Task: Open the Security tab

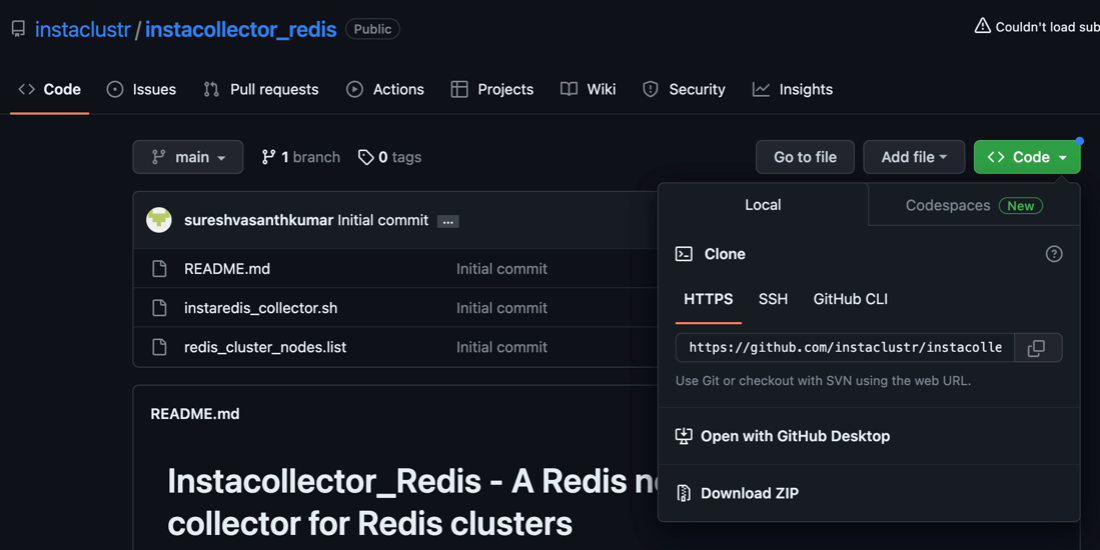Action: [x=683, y=89]
